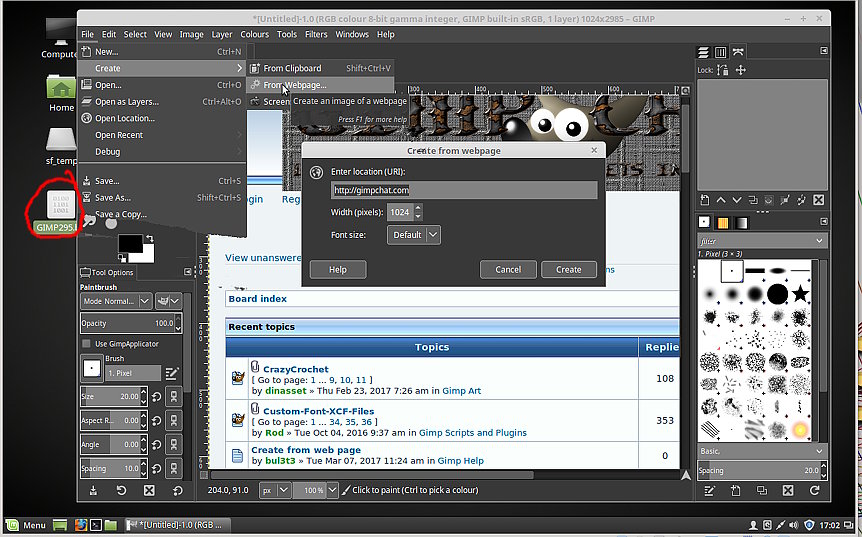Refresh brushes icon
Screen dimensions: 862x537
click(814, 490)
